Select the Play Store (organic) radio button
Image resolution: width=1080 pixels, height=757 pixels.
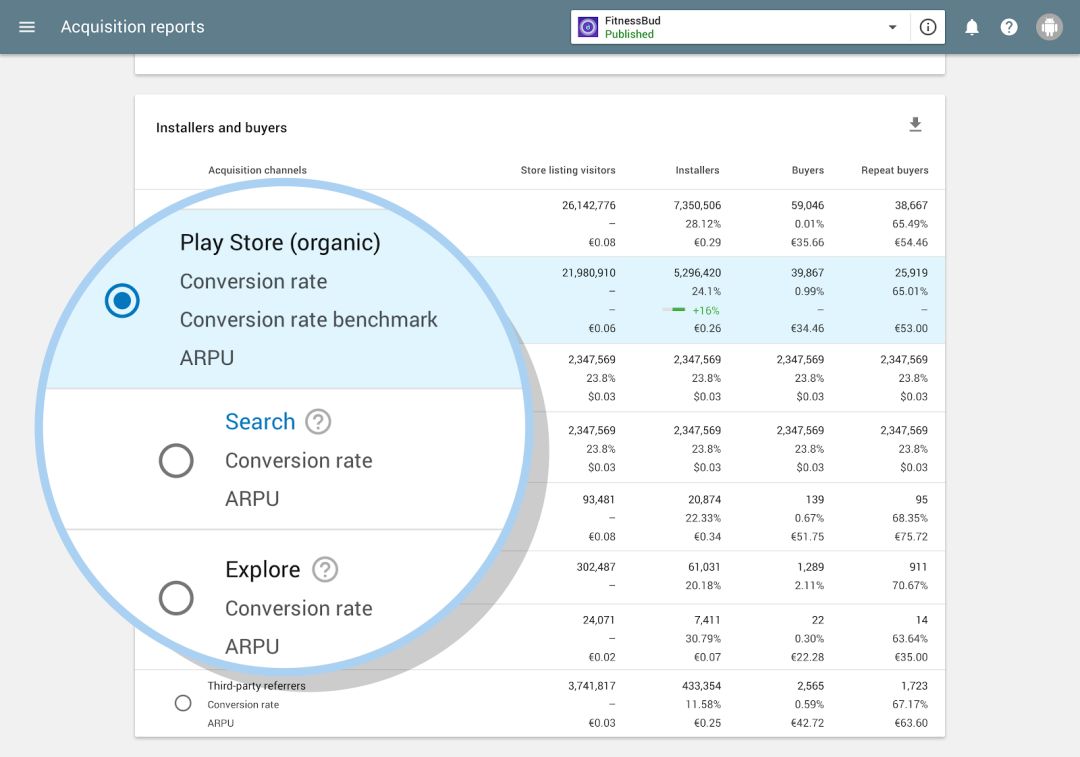pyautogui.click(x=122, y=300)
